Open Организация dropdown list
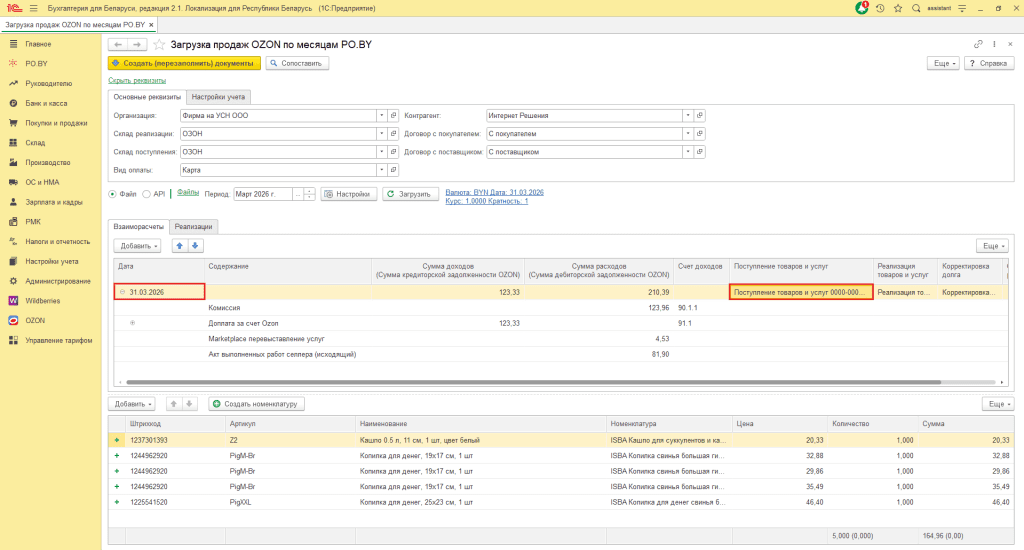 pyautogui.click(x=381, y=116)
